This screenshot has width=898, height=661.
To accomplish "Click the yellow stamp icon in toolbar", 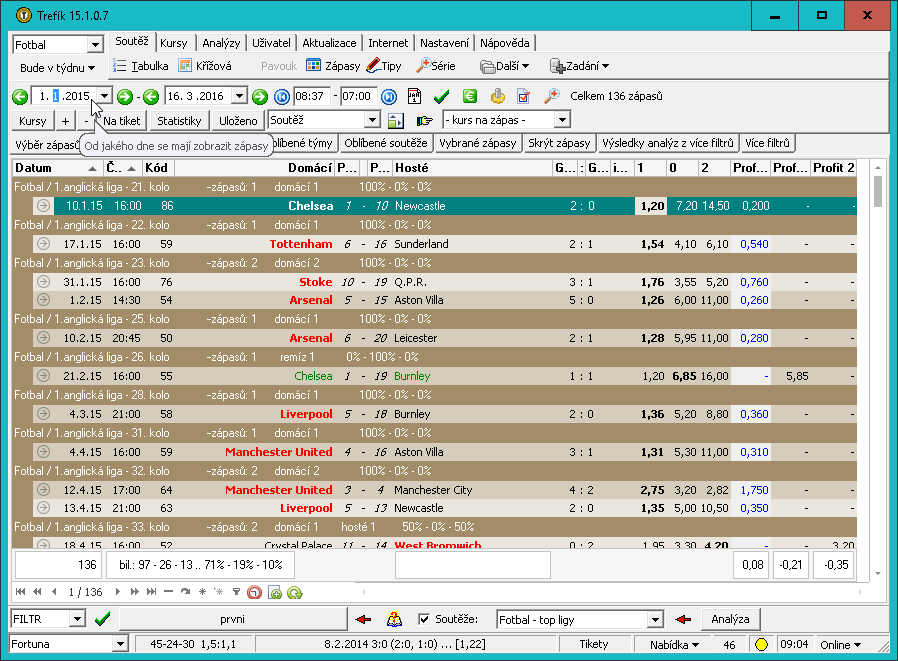I will 498,96.
